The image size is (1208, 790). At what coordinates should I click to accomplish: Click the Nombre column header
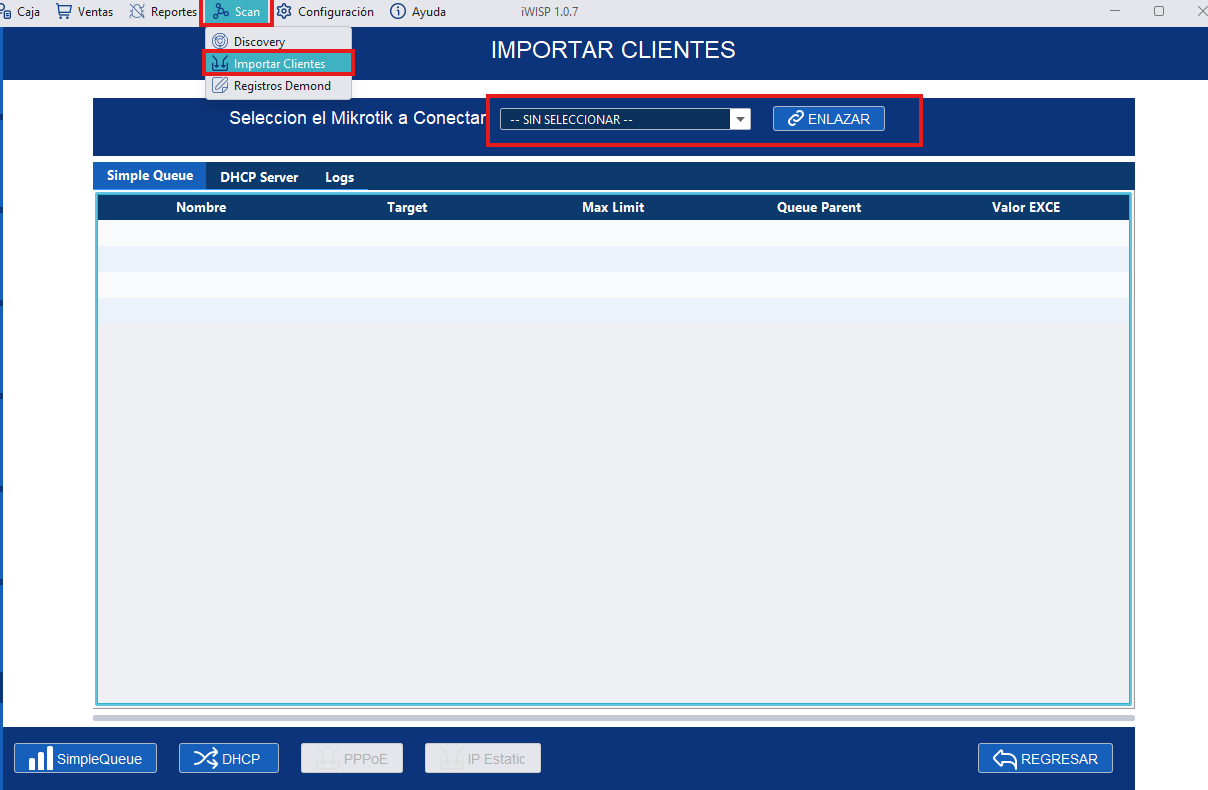click(x=201, y=208)
